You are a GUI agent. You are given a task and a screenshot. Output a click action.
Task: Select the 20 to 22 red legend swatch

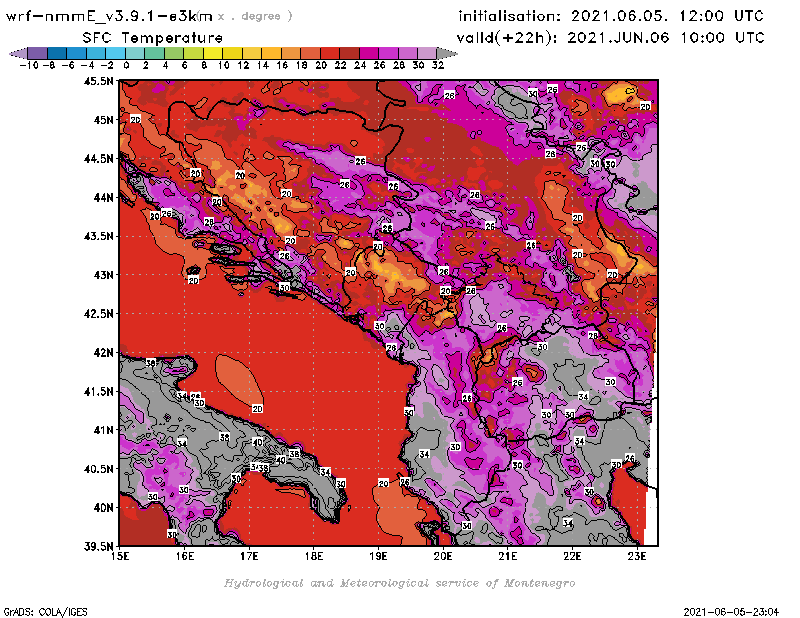click(x=329, y=53)
